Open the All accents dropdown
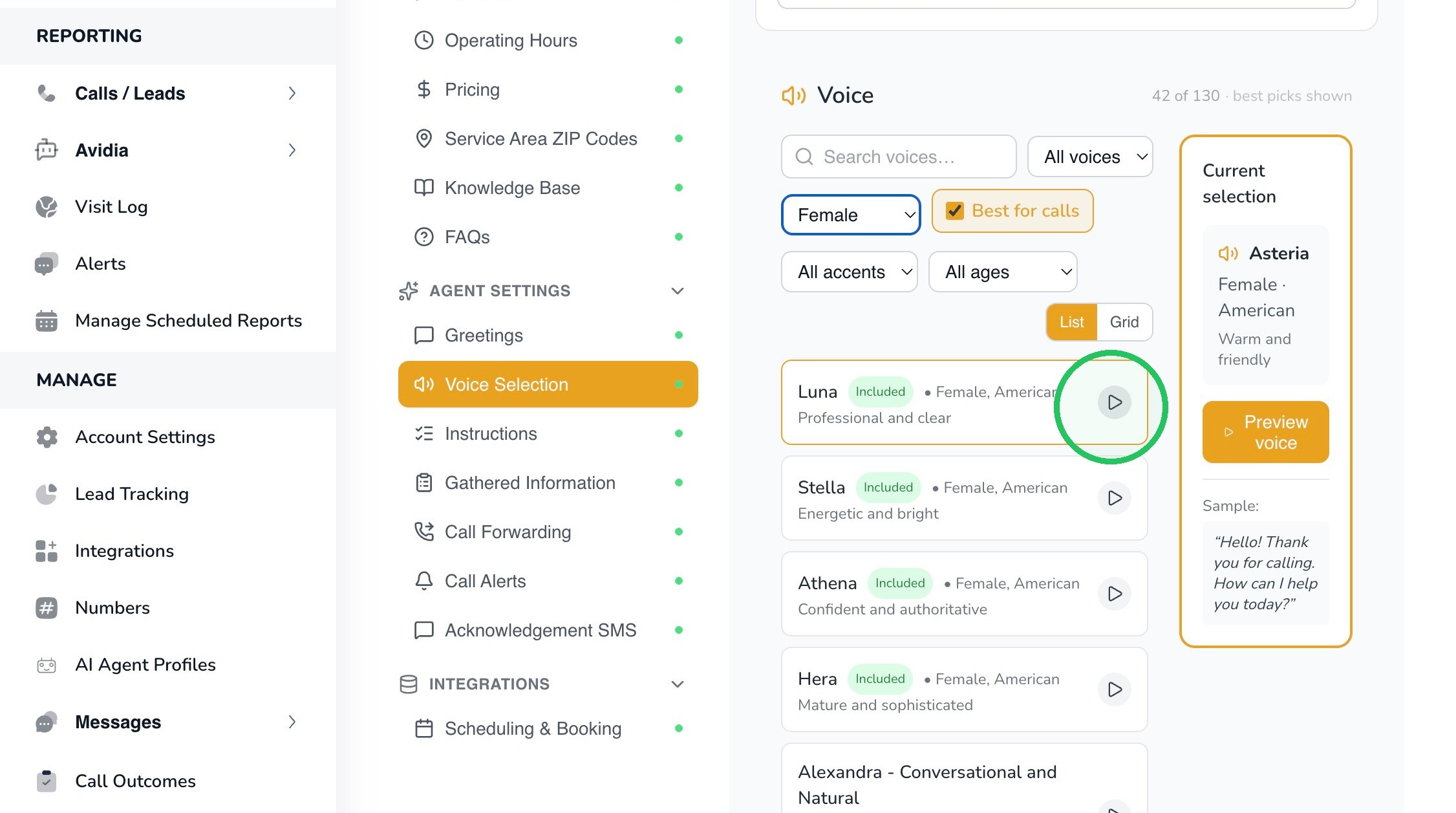 click(x=850, y=272)
